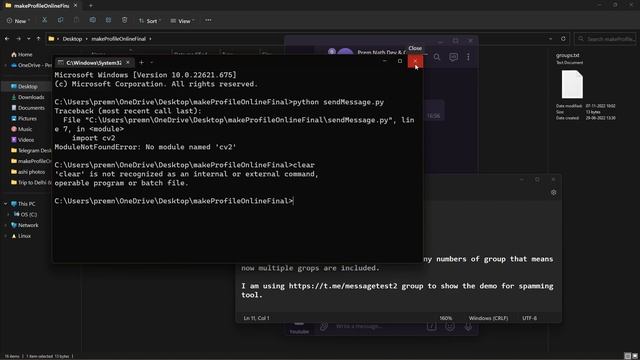Click the 160% zoom status in Notepad

[x=445, y=318]
